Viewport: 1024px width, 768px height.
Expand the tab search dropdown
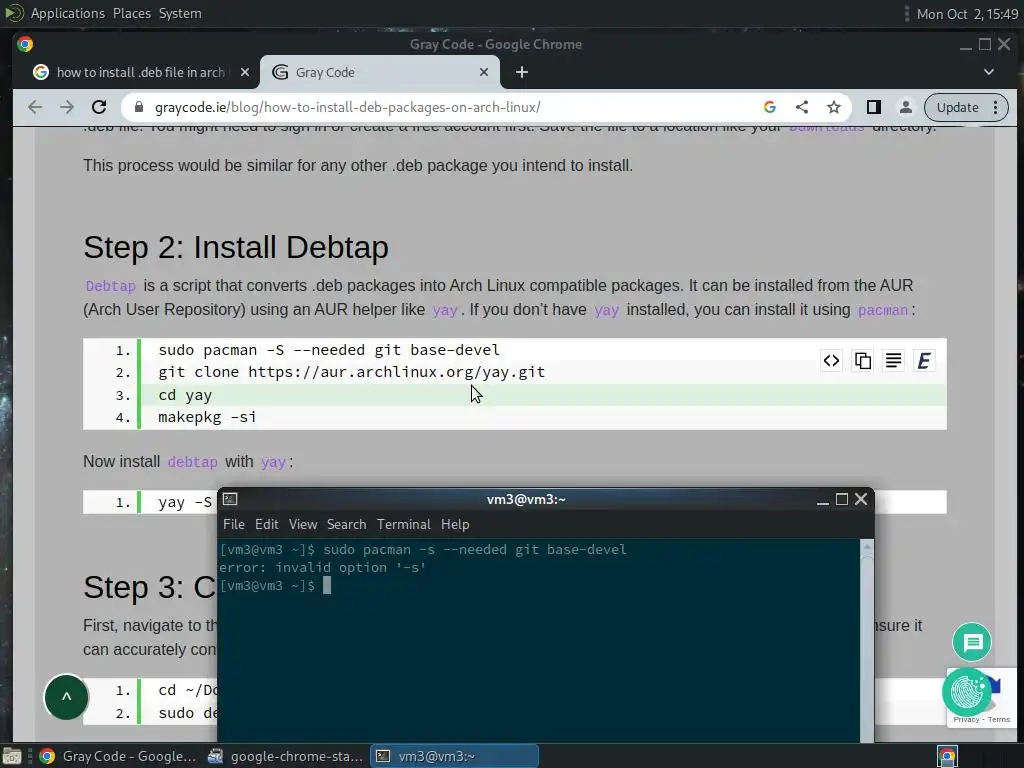pyautogui.click(x=989, y=72)
